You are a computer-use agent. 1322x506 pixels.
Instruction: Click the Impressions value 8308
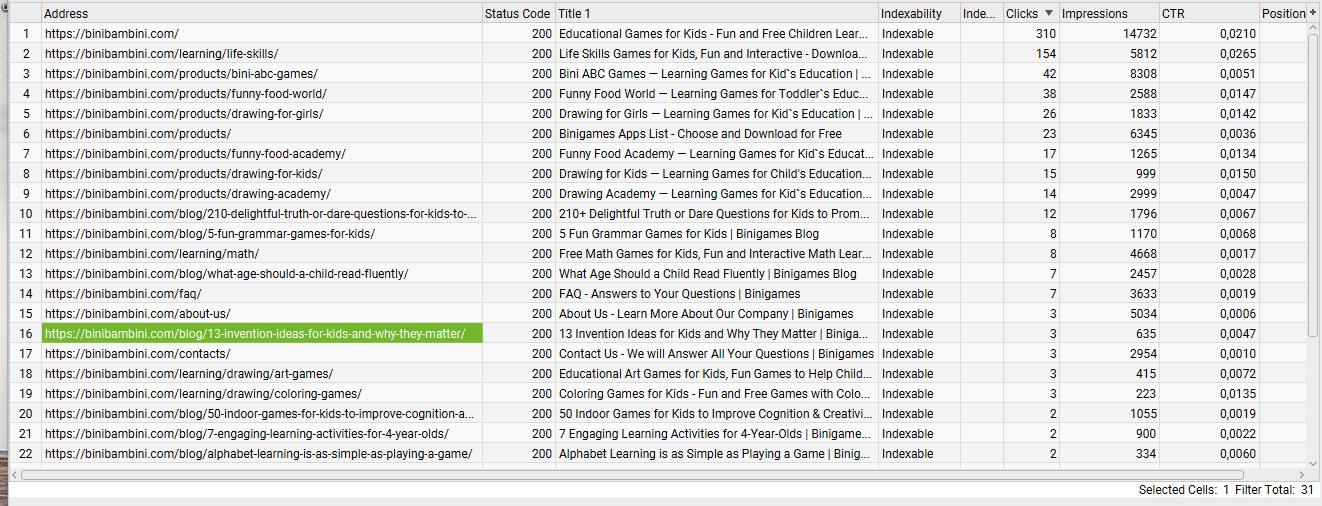[1143, 74]
